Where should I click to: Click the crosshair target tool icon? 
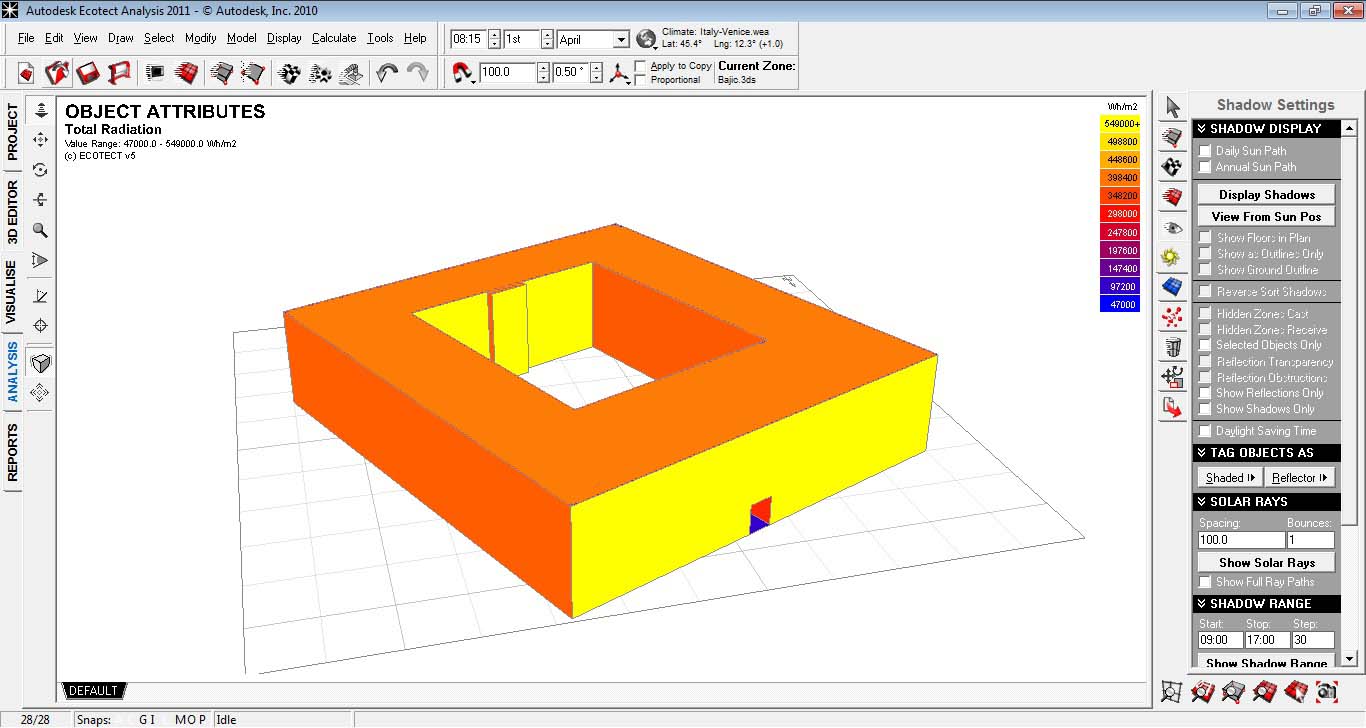tap(41, 326)
